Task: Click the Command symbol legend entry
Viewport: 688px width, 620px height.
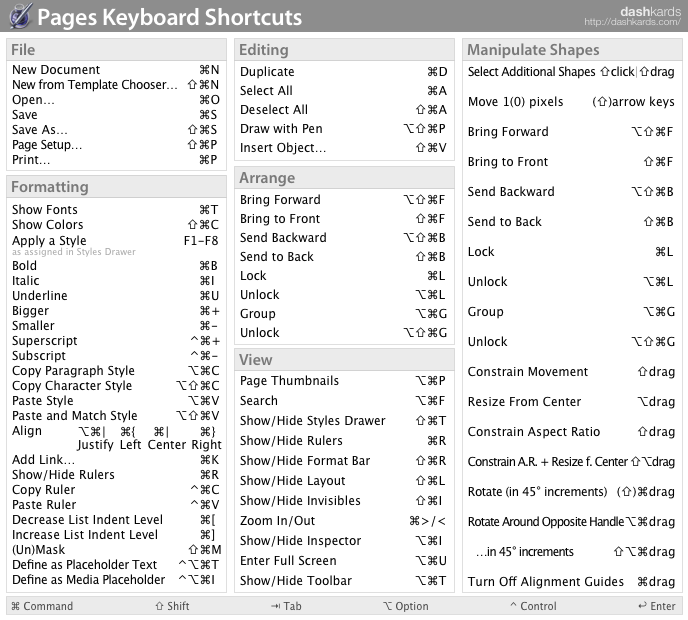Action: click(42, 606)
